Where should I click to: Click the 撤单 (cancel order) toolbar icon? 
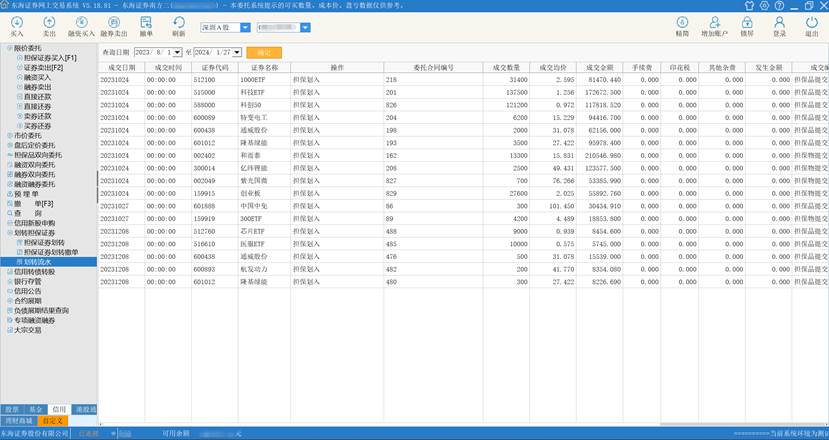coord(146,26)
